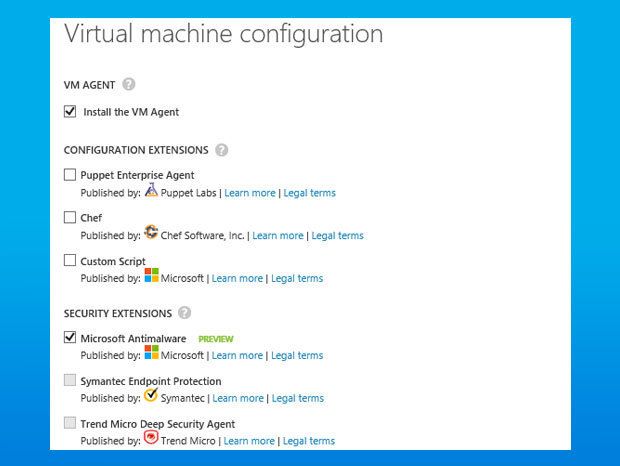Open Trend Micro Legal terms link
Image resolution: width=620 pixels, height=466 pixels.
coord(309,441)
